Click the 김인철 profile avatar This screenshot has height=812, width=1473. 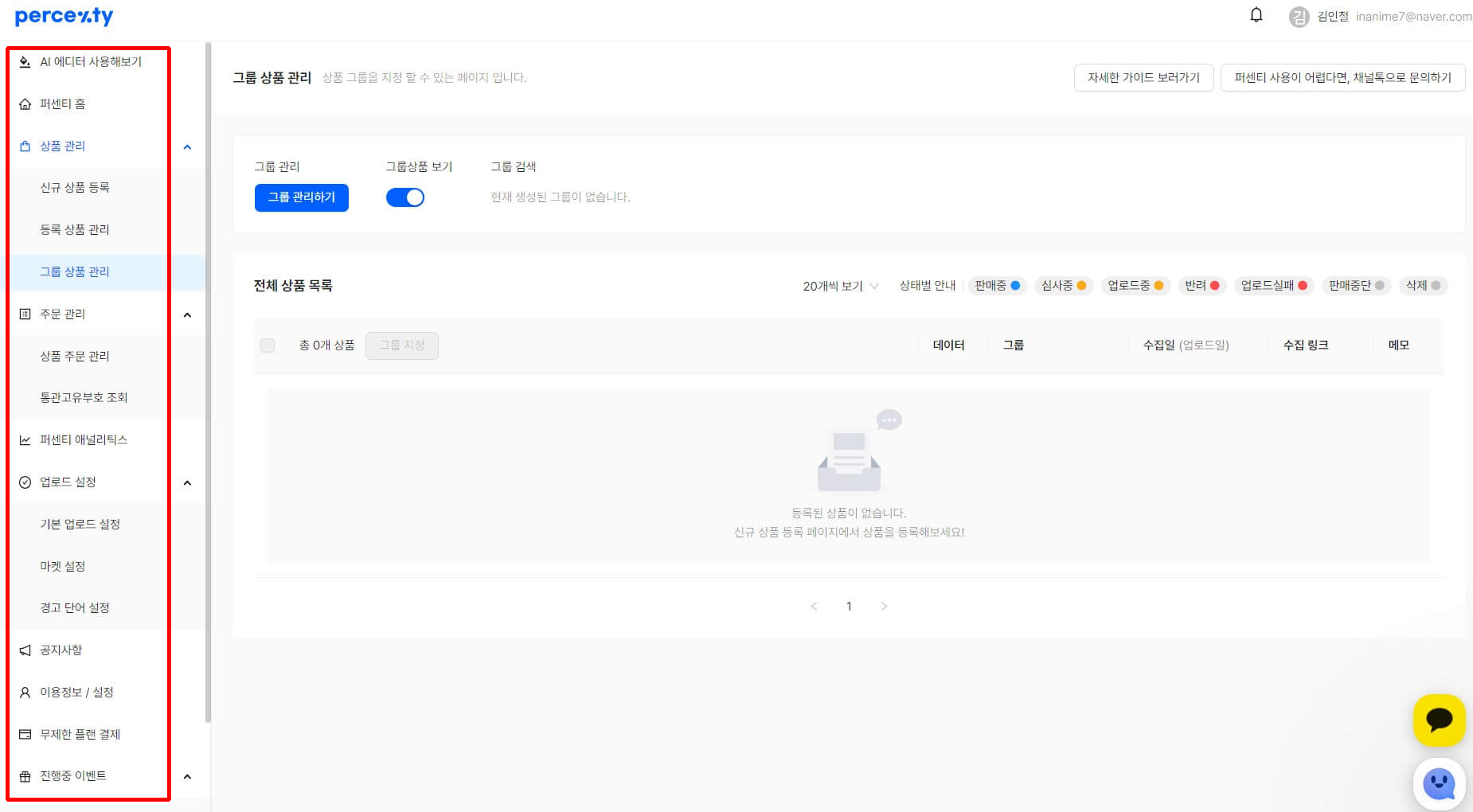click(x=1299, y=16)
